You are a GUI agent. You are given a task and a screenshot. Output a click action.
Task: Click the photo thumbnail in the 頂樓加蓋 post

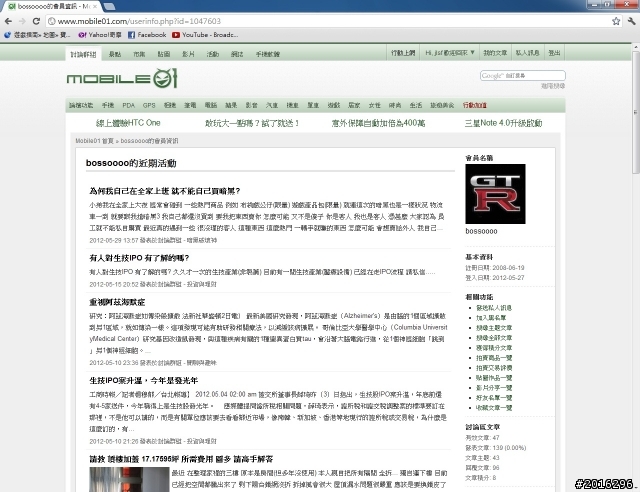coord(129,480)
